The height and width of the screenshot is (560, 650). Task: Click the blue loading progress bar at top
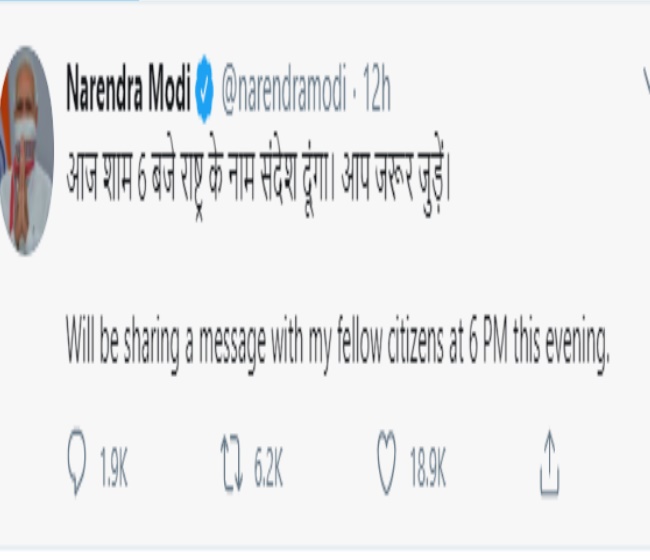(70, 1)
